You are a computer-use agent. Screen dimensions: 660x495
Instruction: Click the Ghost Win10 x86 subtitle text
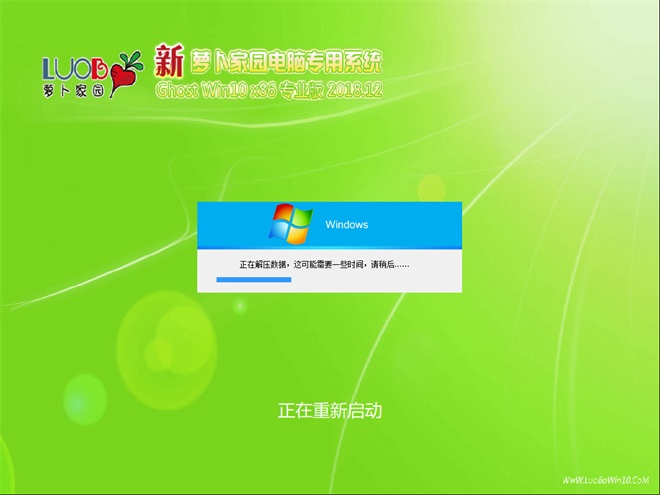(221, 91)
